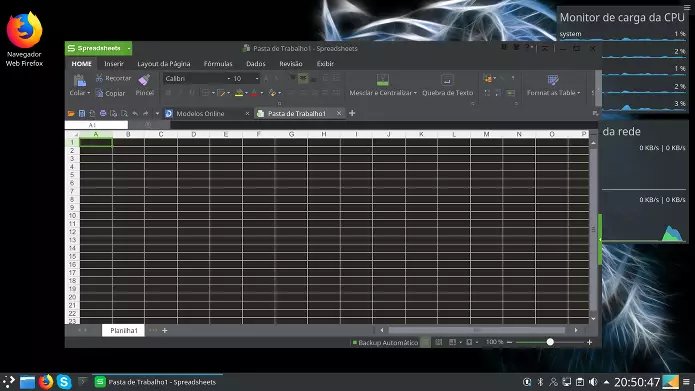
Task: Open the Revisão ribbon tab
Action: [291, 64]
